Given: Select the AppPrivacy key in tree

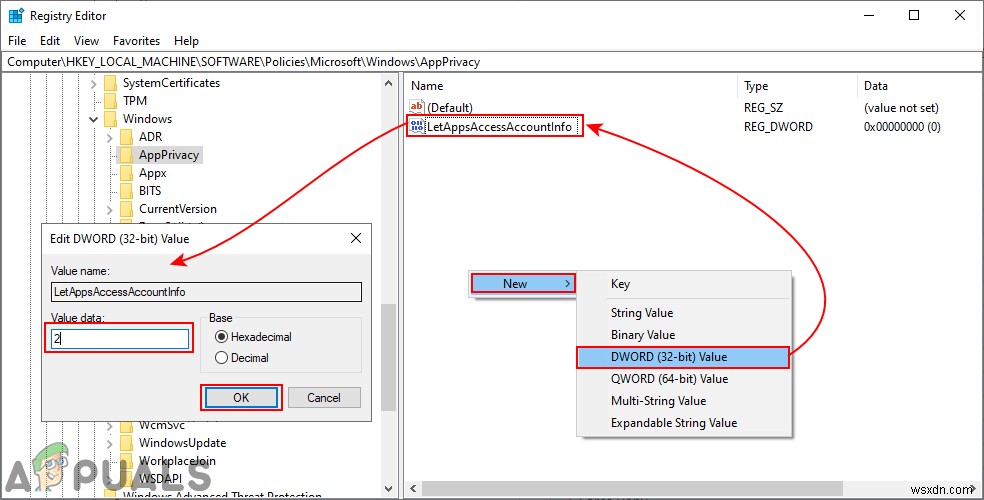Looking at the screenshot, I should click(x=169, y=155).
